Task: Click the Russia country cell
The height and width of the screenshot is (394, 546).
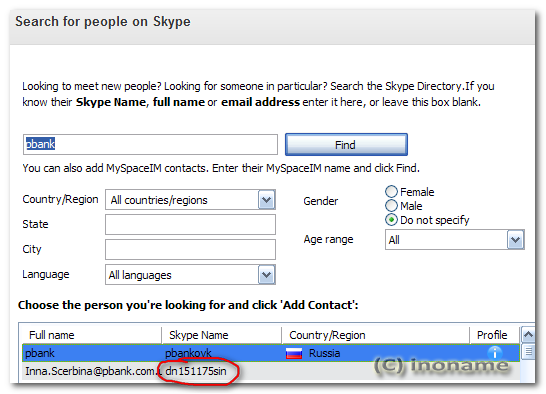Action: pos(324,353)
